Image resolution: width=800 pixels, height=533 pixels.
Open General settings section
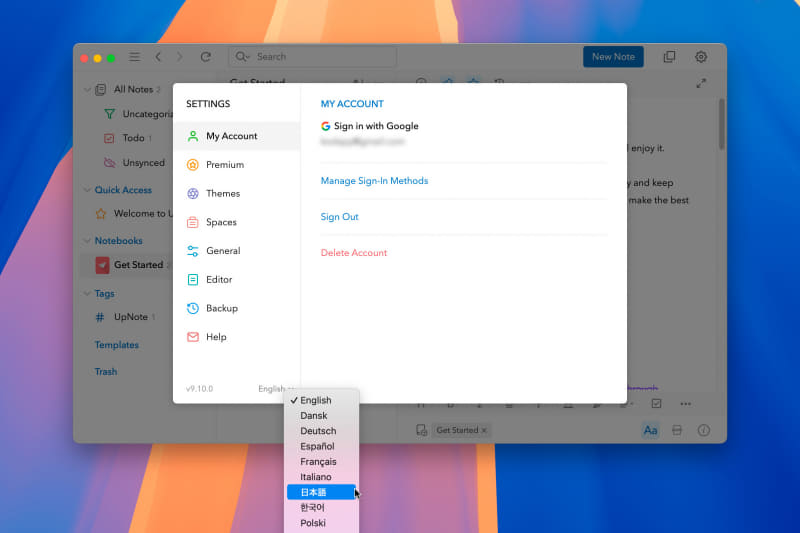(x=237, y=250)
